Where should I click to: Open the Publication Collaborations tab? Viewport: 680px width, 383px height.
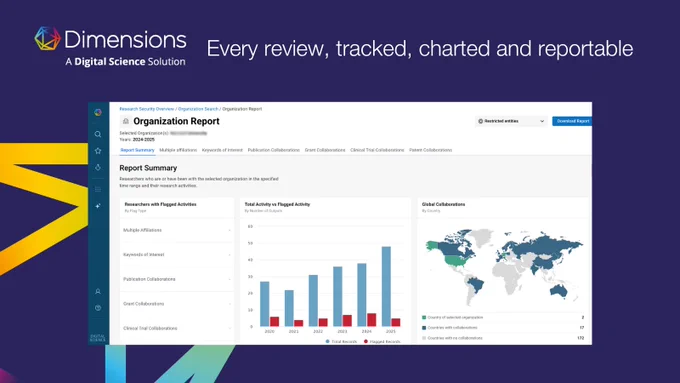274,150
